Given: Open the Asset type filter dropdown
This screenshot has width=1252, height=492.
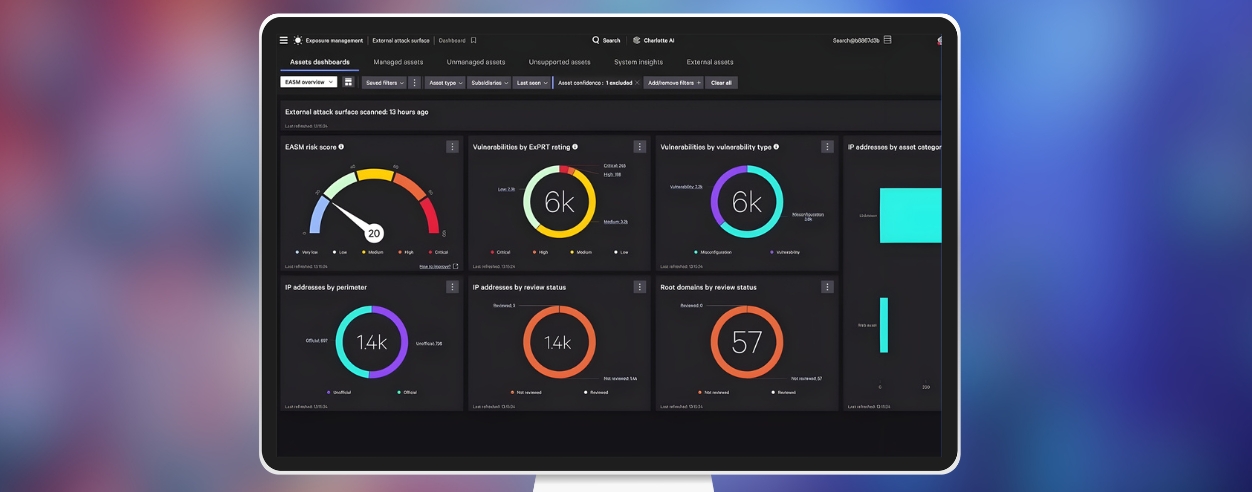Looking at the screenshot, I should click(445, 82).
